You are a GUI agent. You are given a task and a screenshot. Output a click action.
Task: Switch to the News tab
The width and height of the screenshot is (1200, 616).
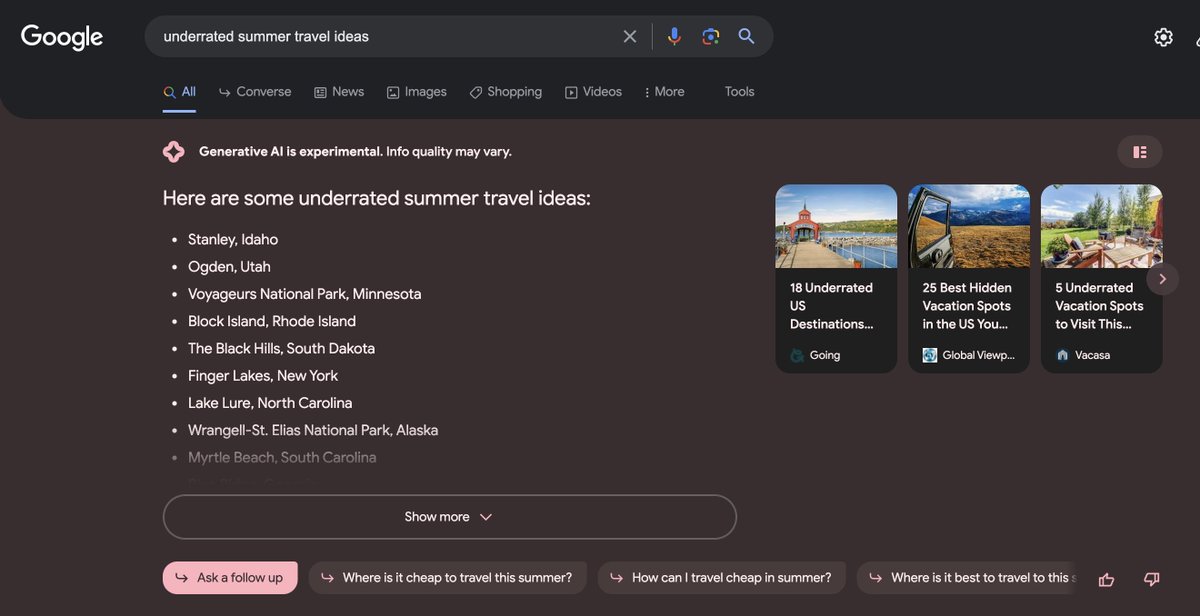pos(338,91)
